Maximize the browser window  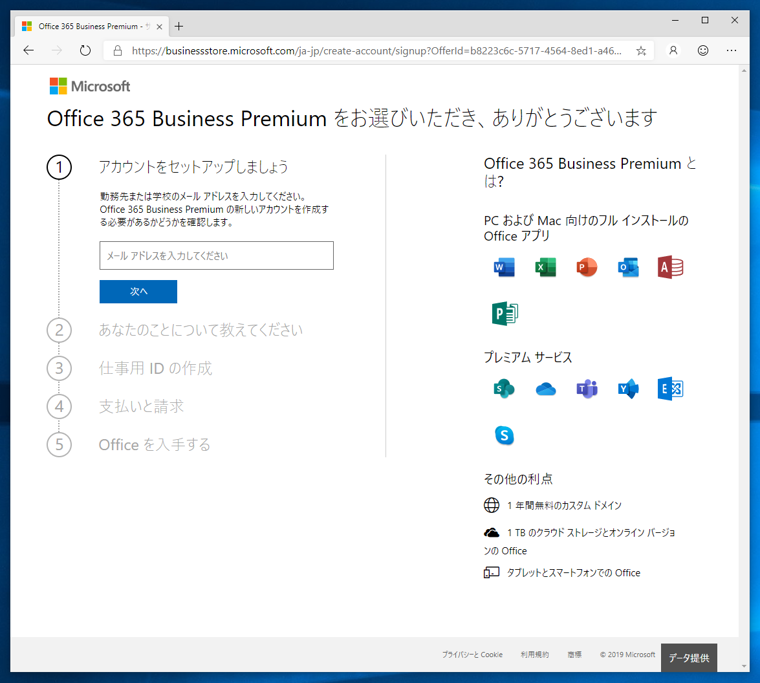click(705, 20)
